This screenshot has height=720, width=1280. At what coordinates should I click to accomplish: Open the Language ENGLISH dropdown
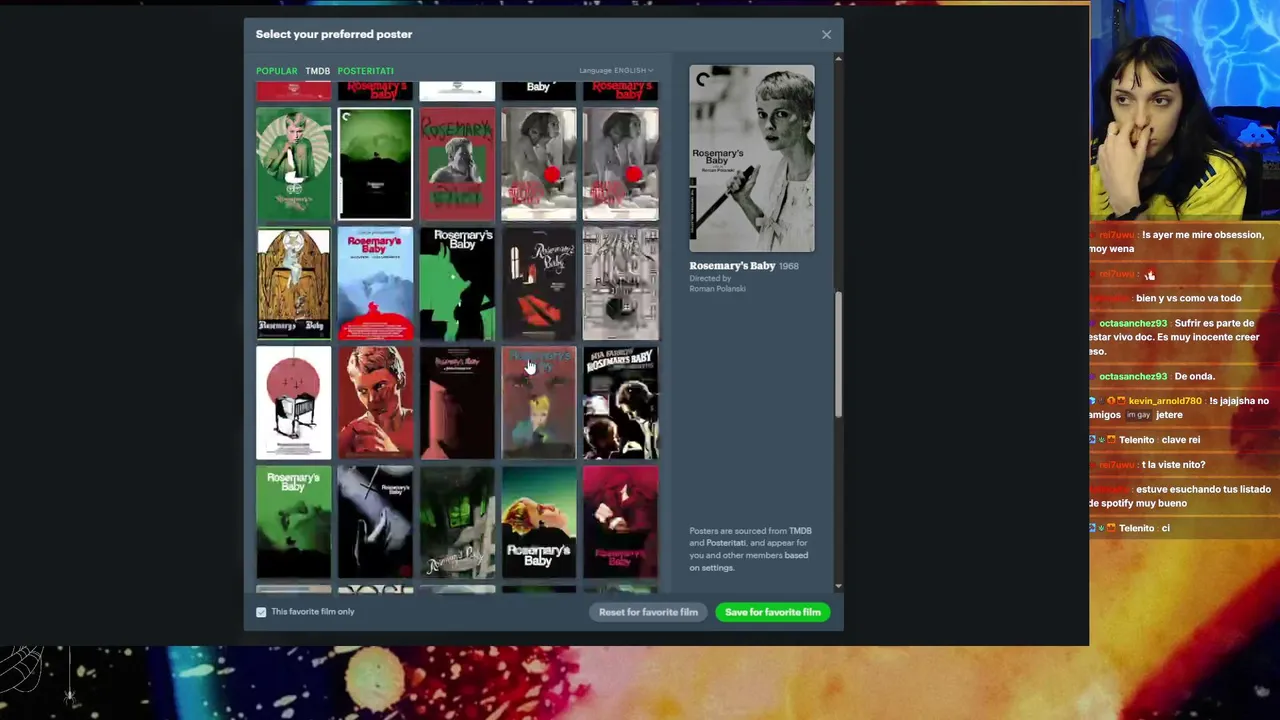(x=616, y=71)
